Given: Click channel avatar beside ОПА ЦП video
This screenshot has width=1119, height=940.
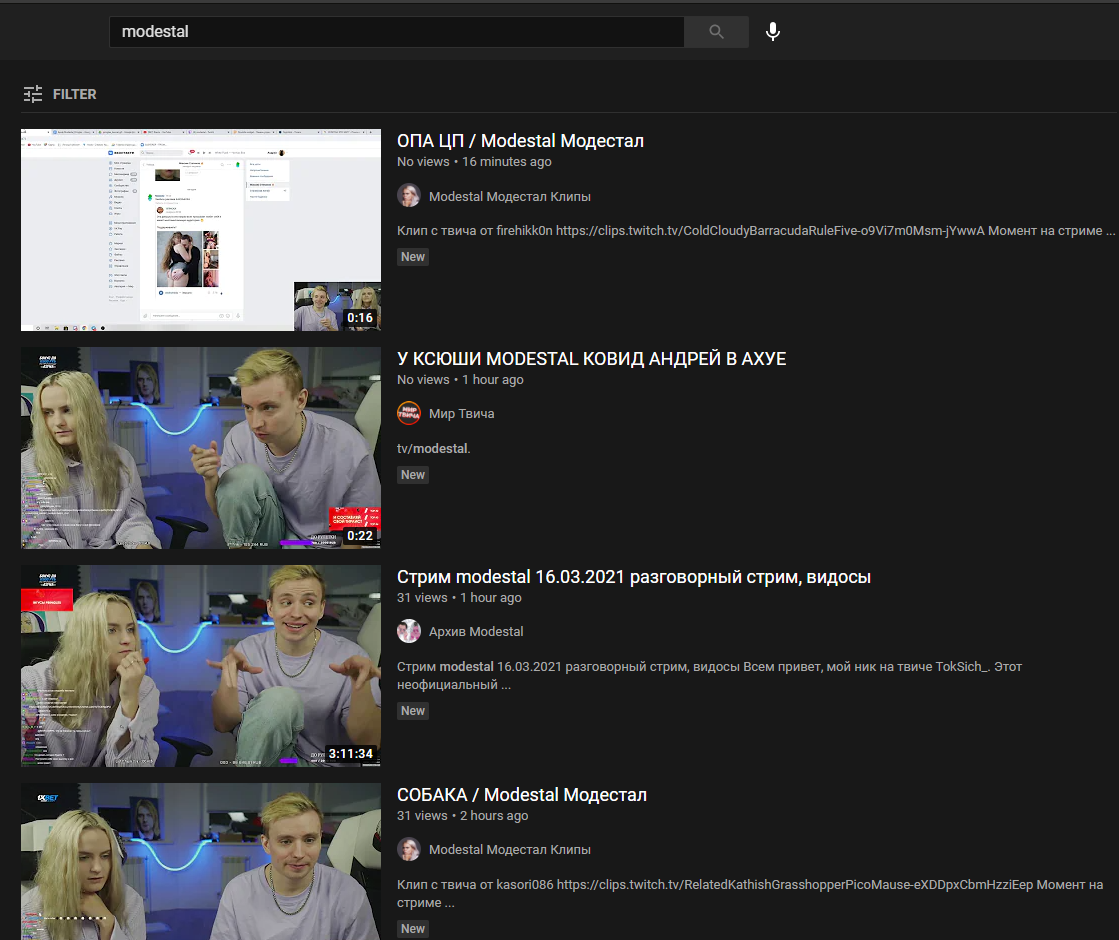Looking at the screenshot, I should tap(409, 196).
